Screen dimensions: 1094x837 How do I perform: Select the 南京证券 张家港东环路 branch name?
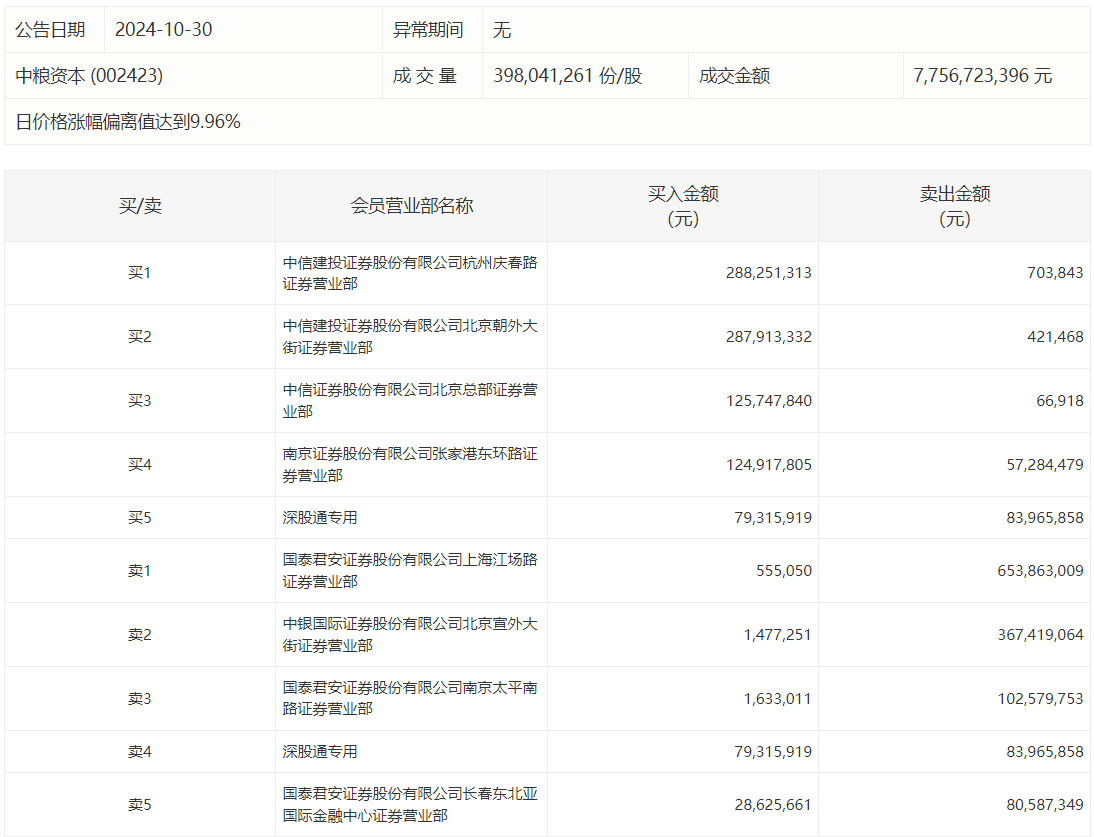(x=410, y=465)
